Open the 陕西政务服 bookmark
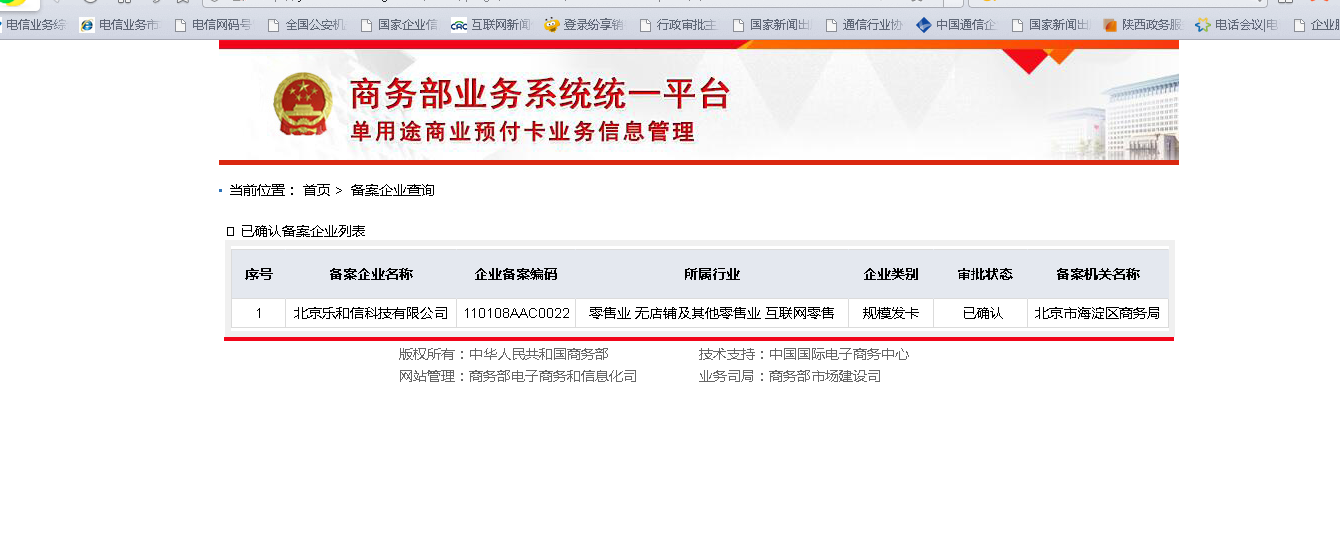Screen dimensions: 1340x557 tap(1143, 25)
